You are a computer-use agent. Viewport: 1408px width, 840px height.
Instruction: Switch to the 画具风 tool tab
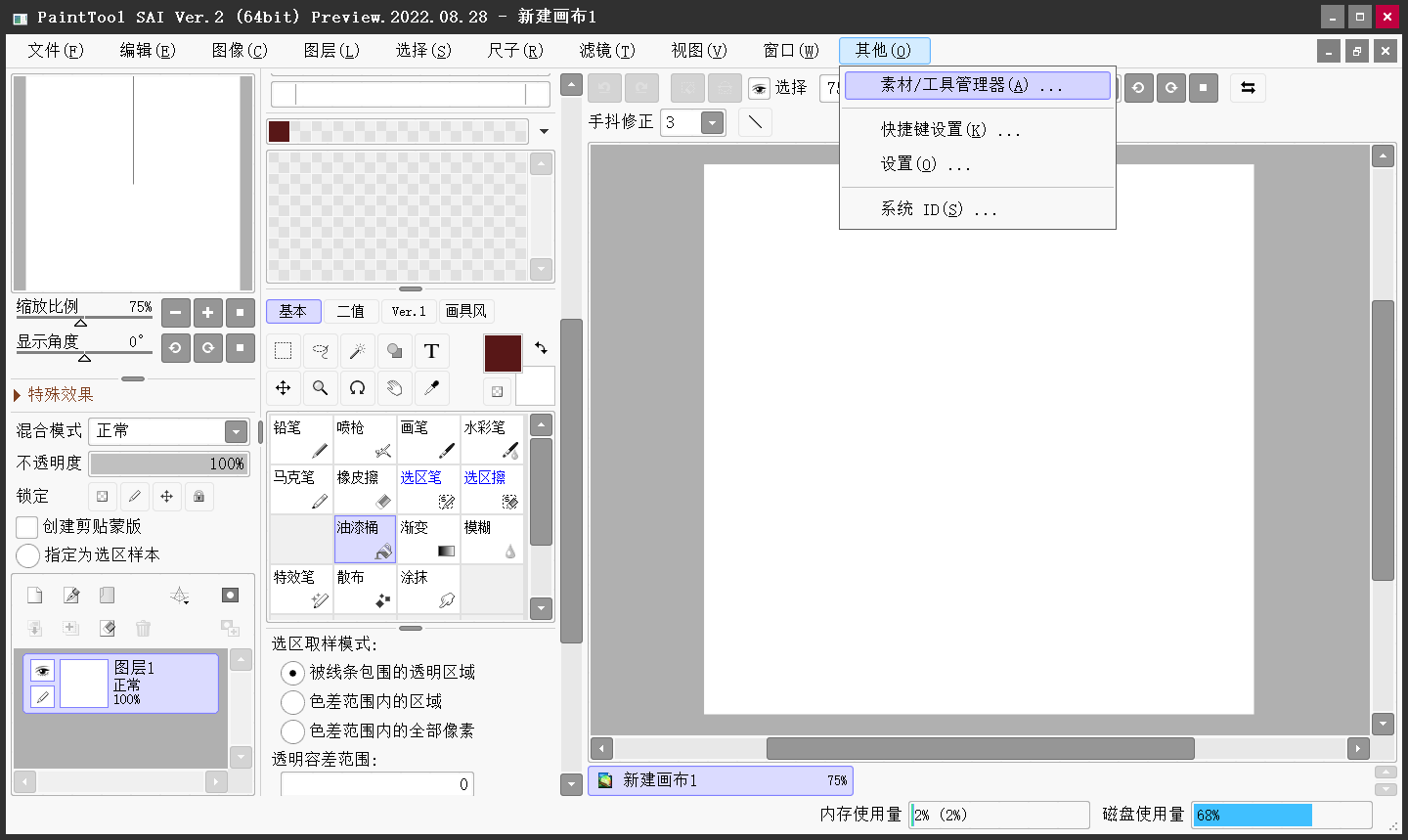[x=466, y=311]
